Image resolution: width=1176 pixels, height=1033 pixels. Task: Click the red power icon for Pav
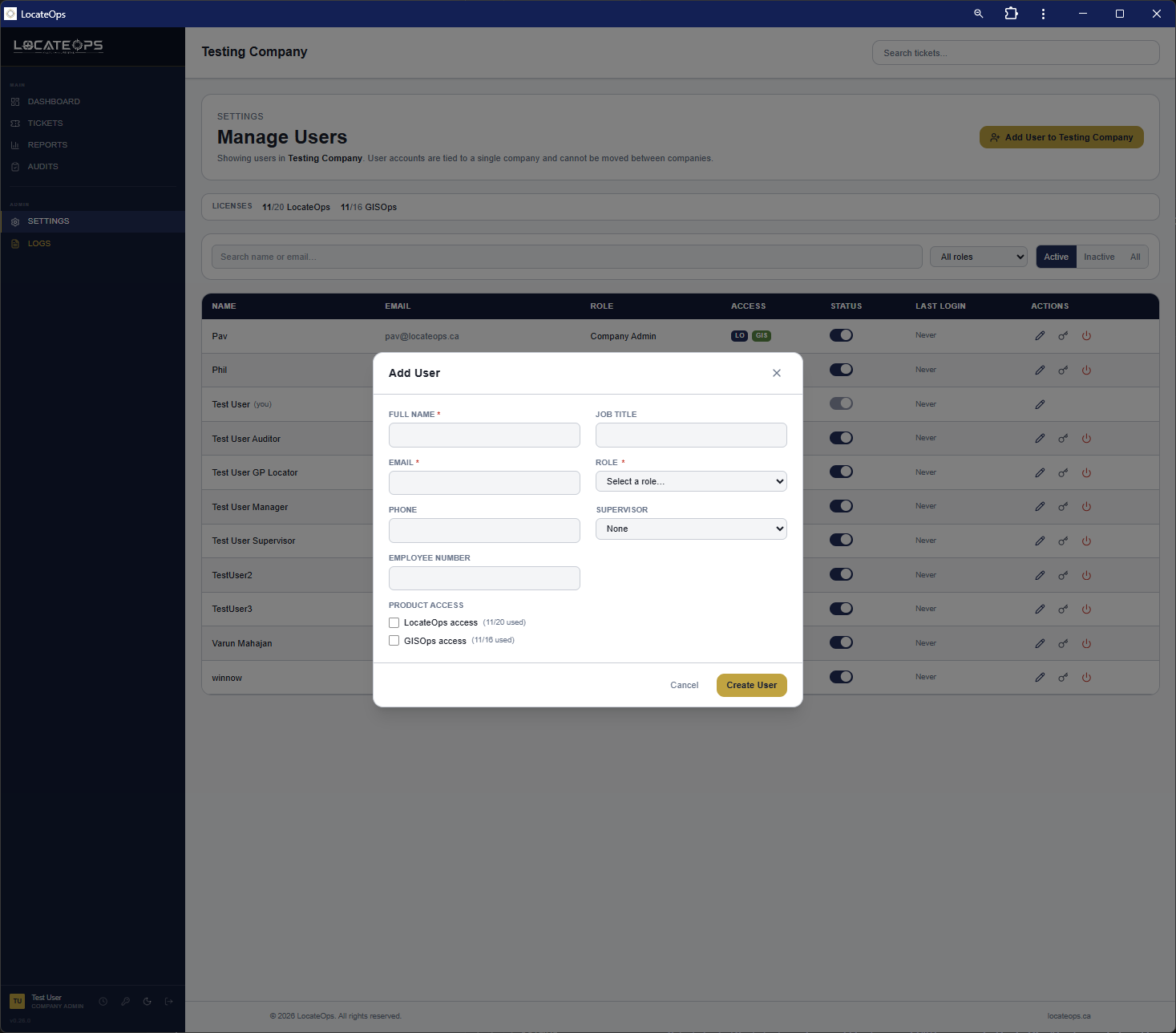[x=1086, y=336]
